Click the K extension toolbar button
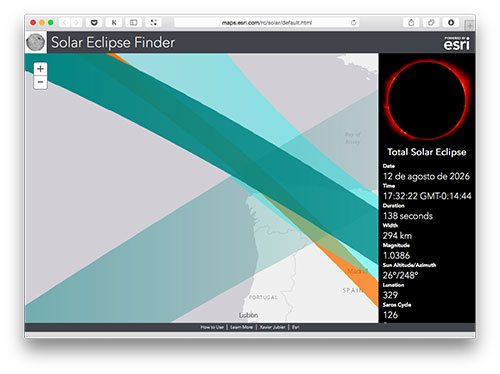 click(114, 23)
